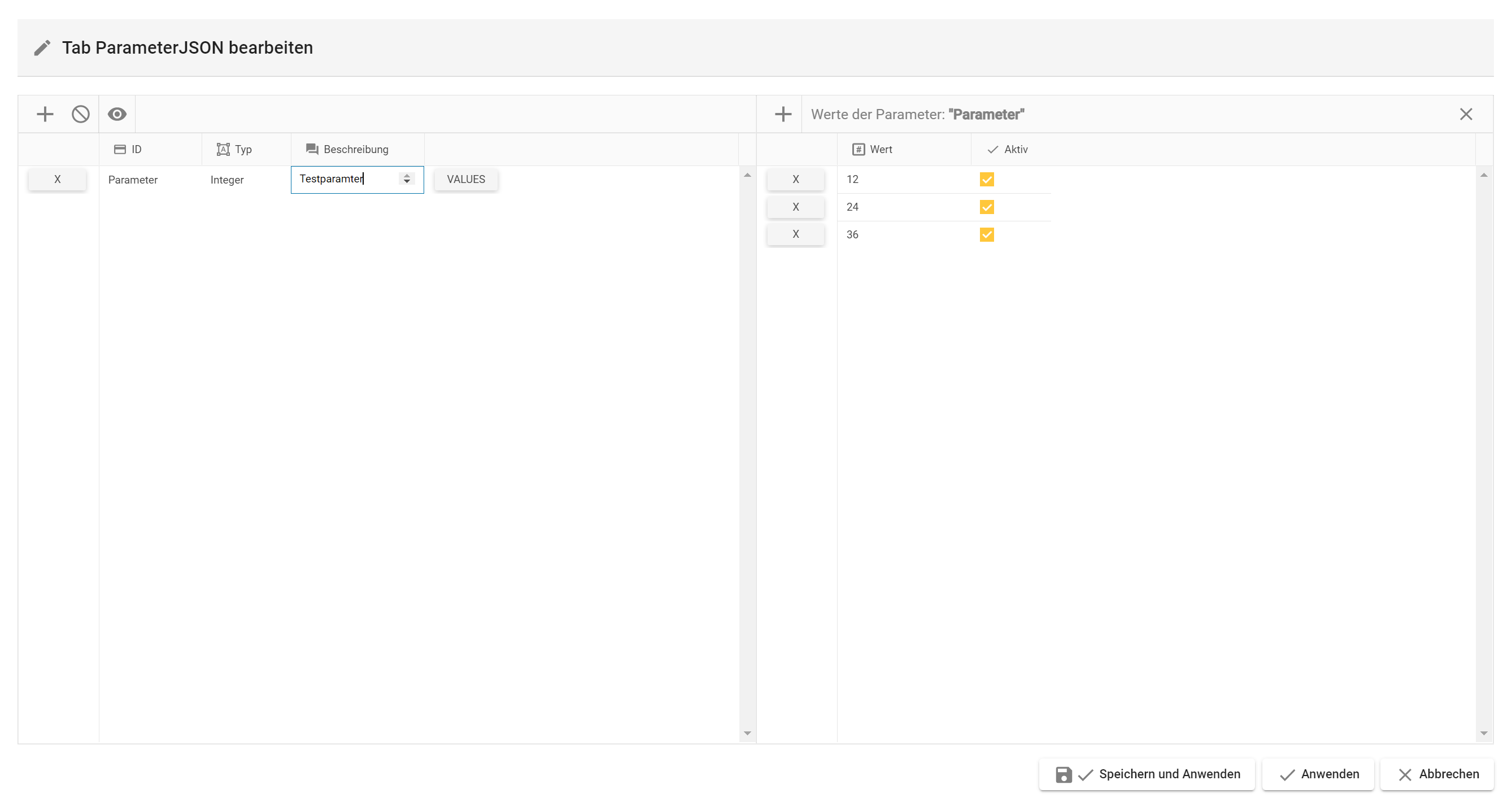Click the stepper arrows in Beschreibung field
The image size is (1512, 802).
(406, 178)
